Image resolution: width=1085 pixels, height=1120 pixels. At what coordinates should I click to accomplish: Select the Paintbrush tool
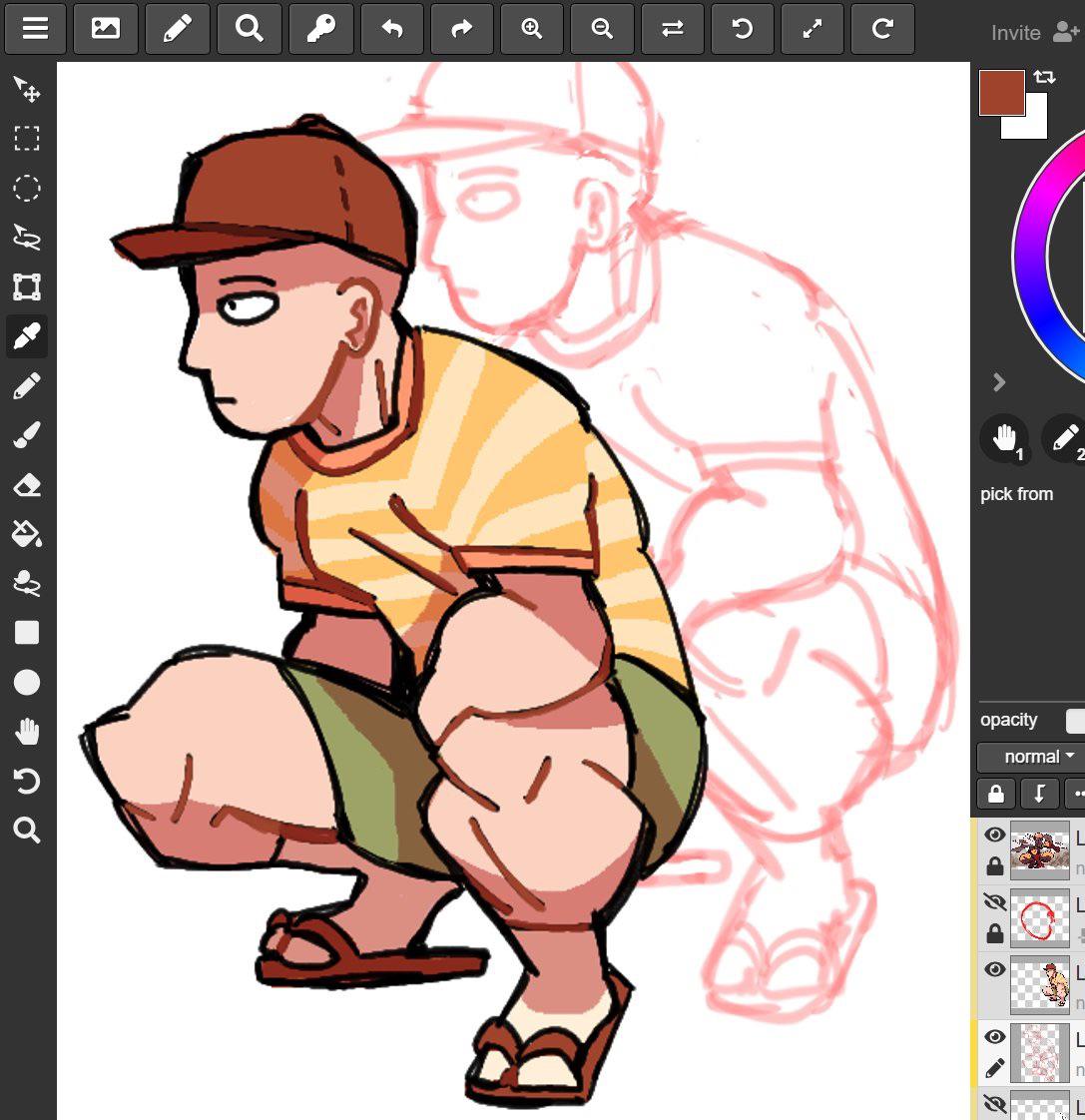[27, 435]
